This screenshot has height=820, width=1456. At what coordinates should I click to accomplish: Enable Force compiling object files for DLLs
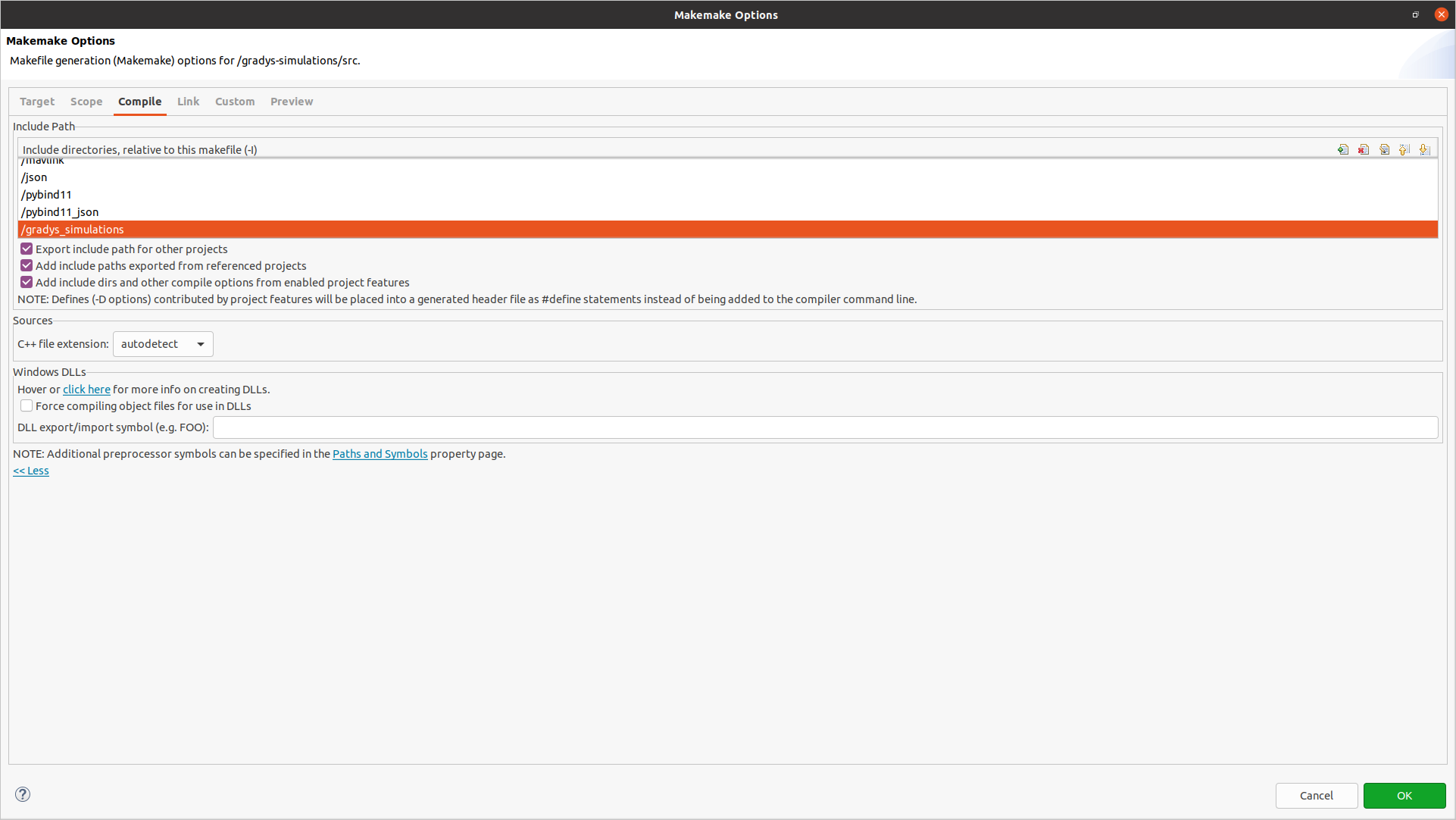point(27,406)
